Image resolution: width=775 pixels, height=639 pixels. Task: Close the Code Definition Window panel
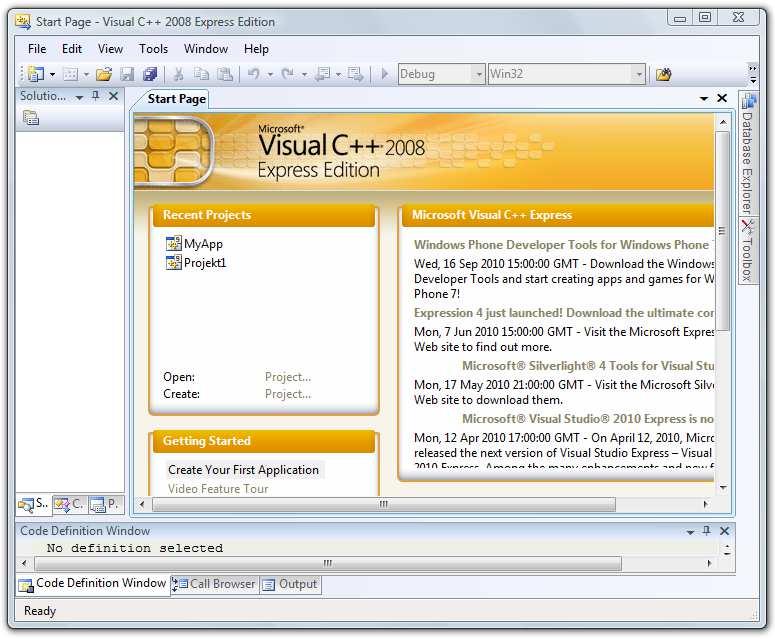tap(725, 531)
